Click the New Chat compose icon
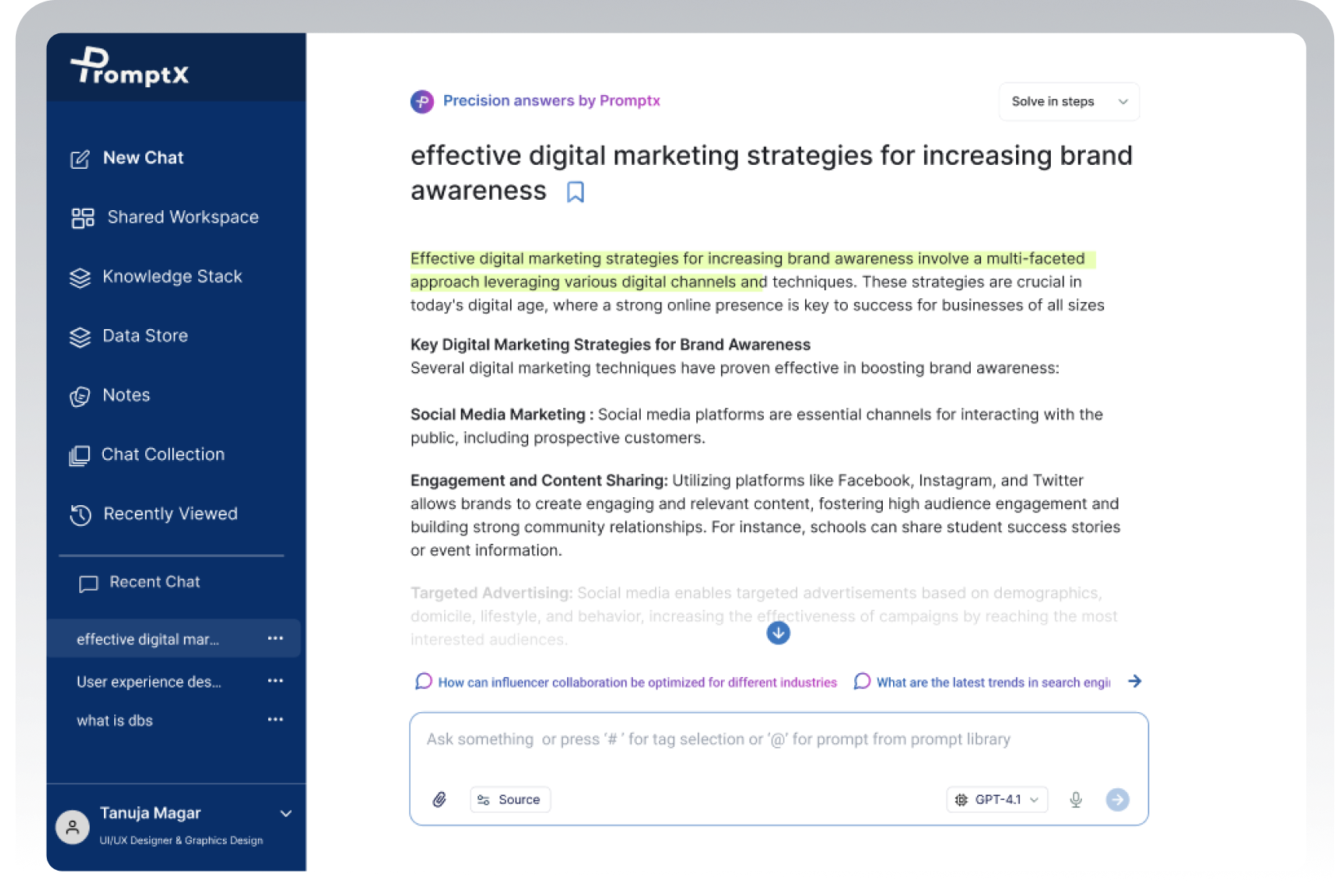Screen dimensions: 1342x896 [x=80, y=159]
